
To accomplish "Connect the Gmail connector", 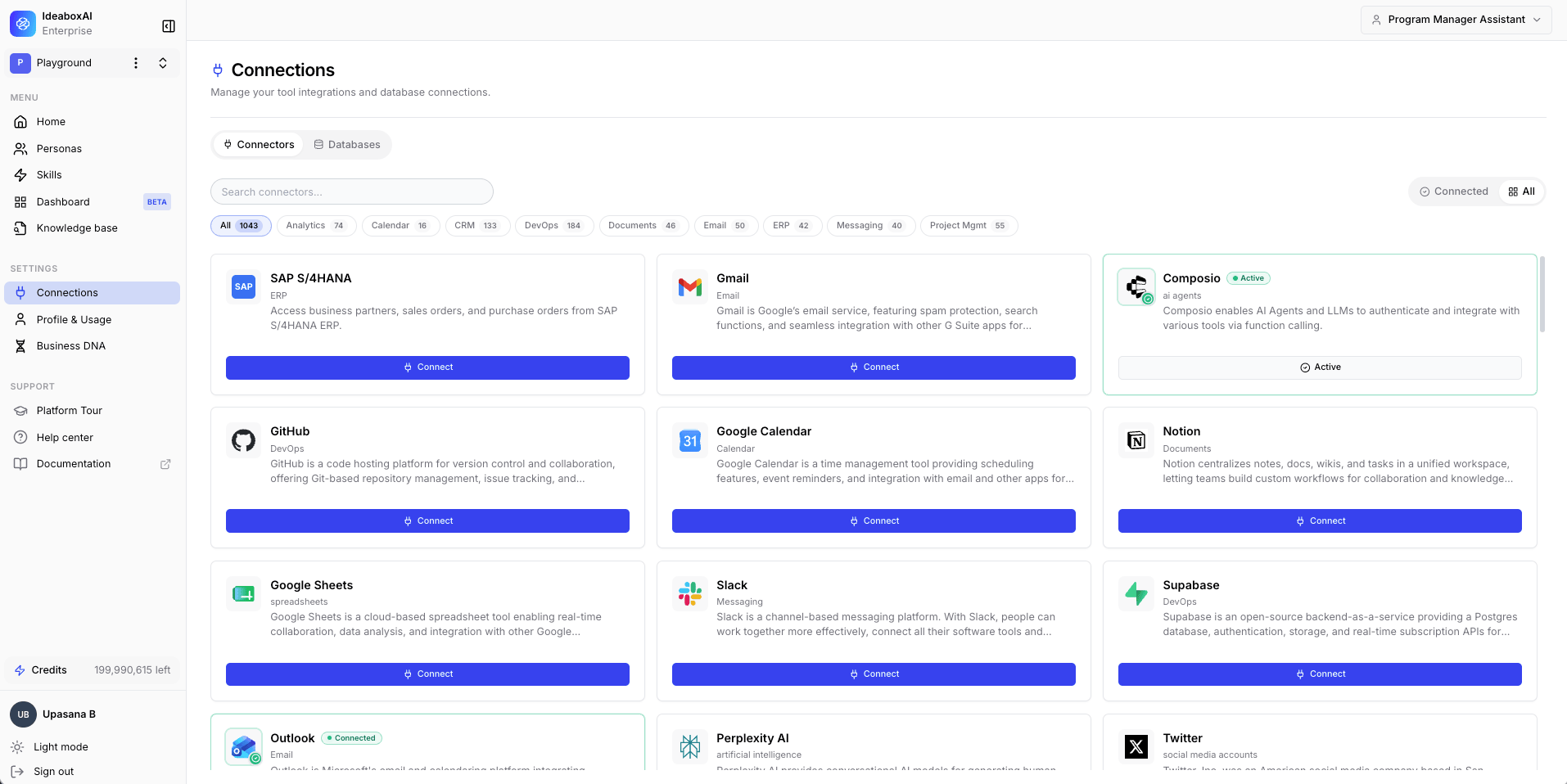I will pyautogui.click(x=874, y=367).
